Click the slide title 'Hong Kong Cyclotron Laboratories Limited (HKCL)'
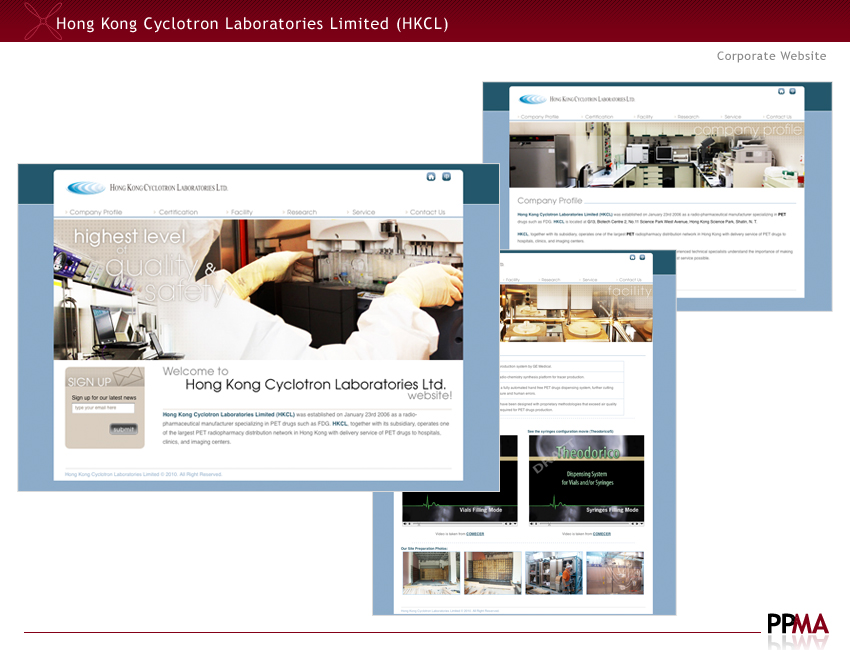850x650 pixels. (x=252, y=24)
